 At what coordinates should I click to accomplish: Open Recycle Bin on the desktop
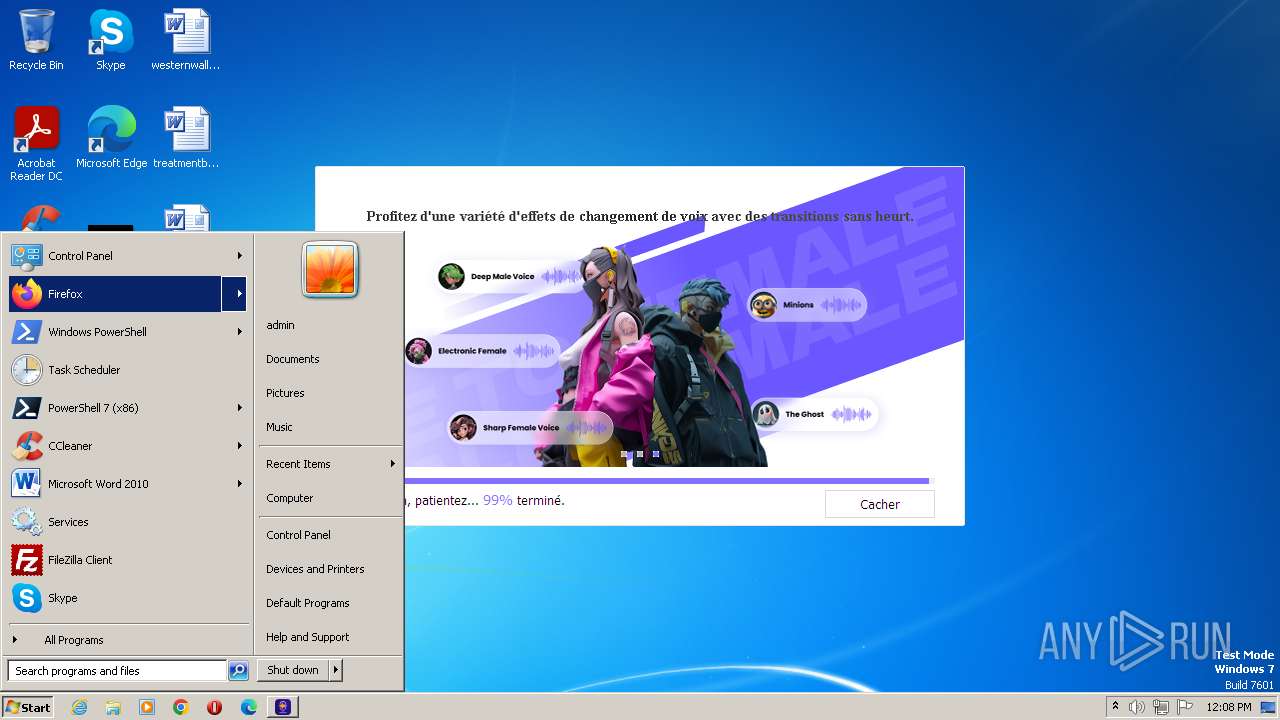(x=36, y=40)
